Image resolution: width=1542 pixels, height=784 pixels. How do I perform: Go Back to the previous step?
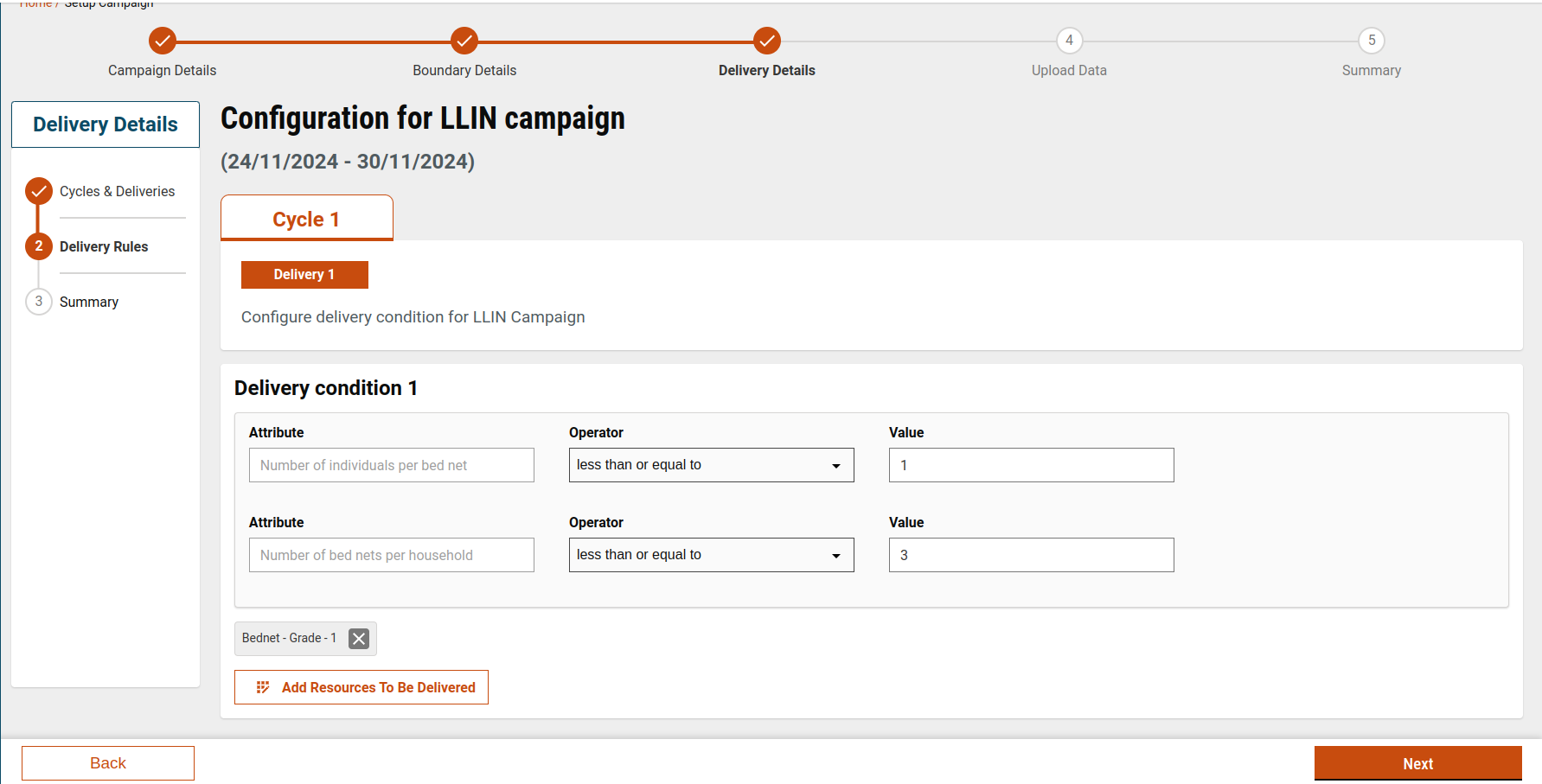[x=108, y=763]
